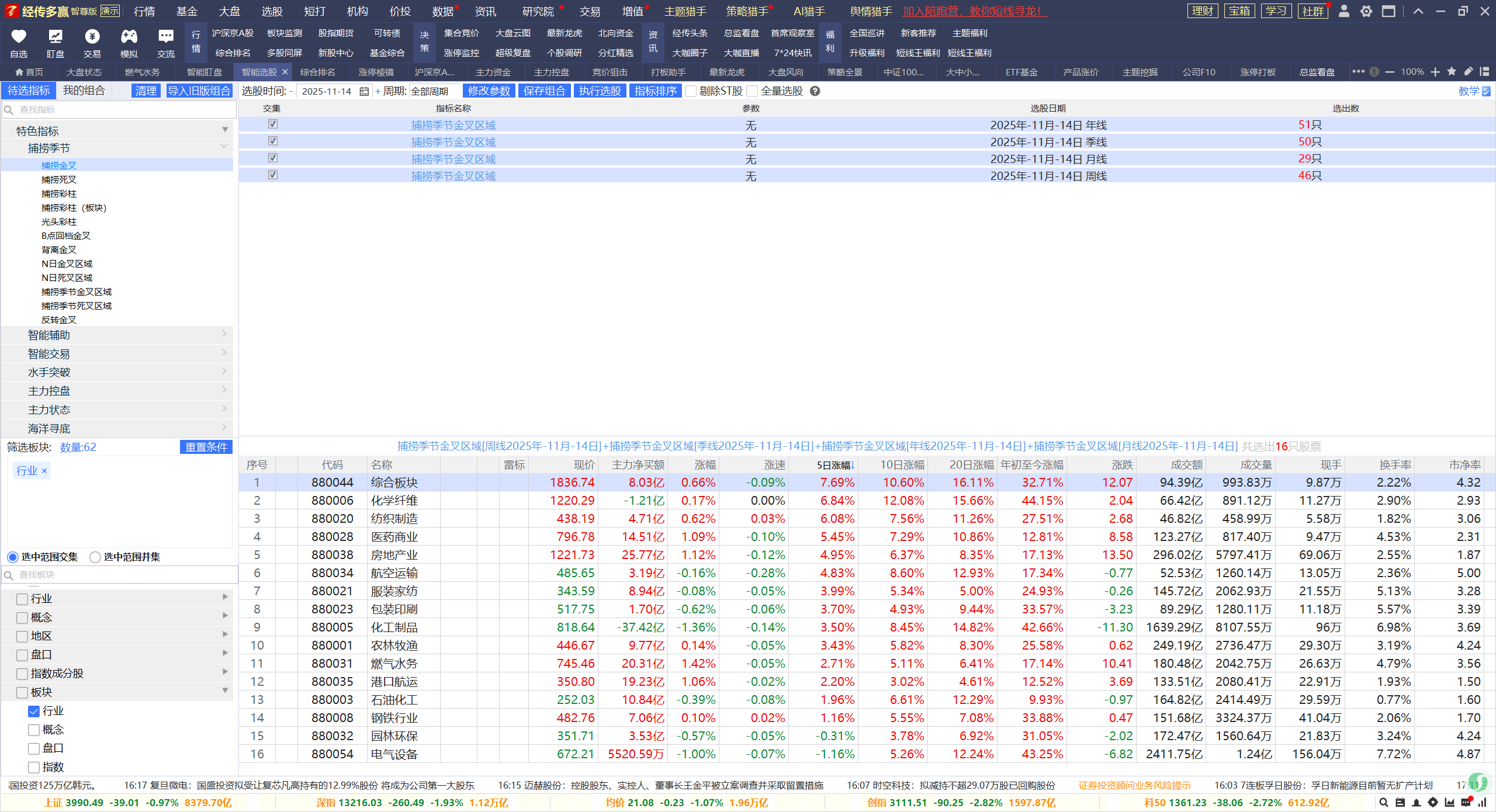
Task: Open the 交流 chat bubble icon
Action: [x=166, y=37]
